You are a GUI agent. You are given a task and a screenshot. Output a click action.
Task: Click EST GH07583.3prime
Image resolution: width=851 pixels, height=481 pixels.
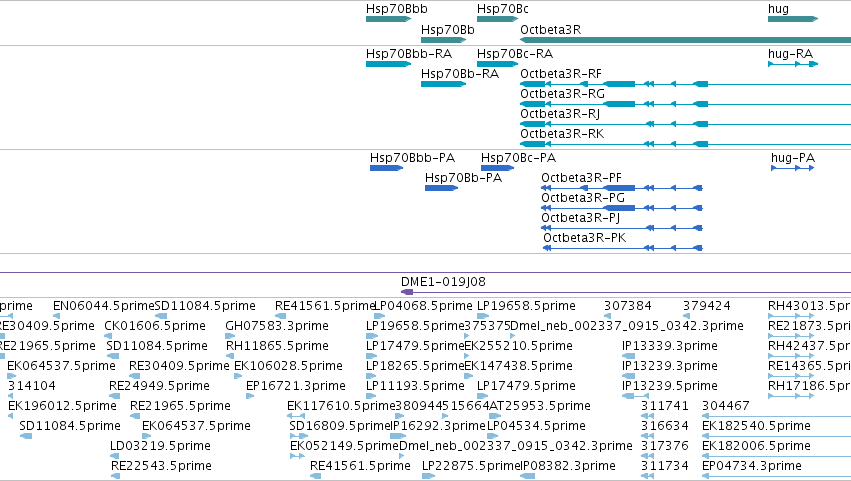(230, 336)
